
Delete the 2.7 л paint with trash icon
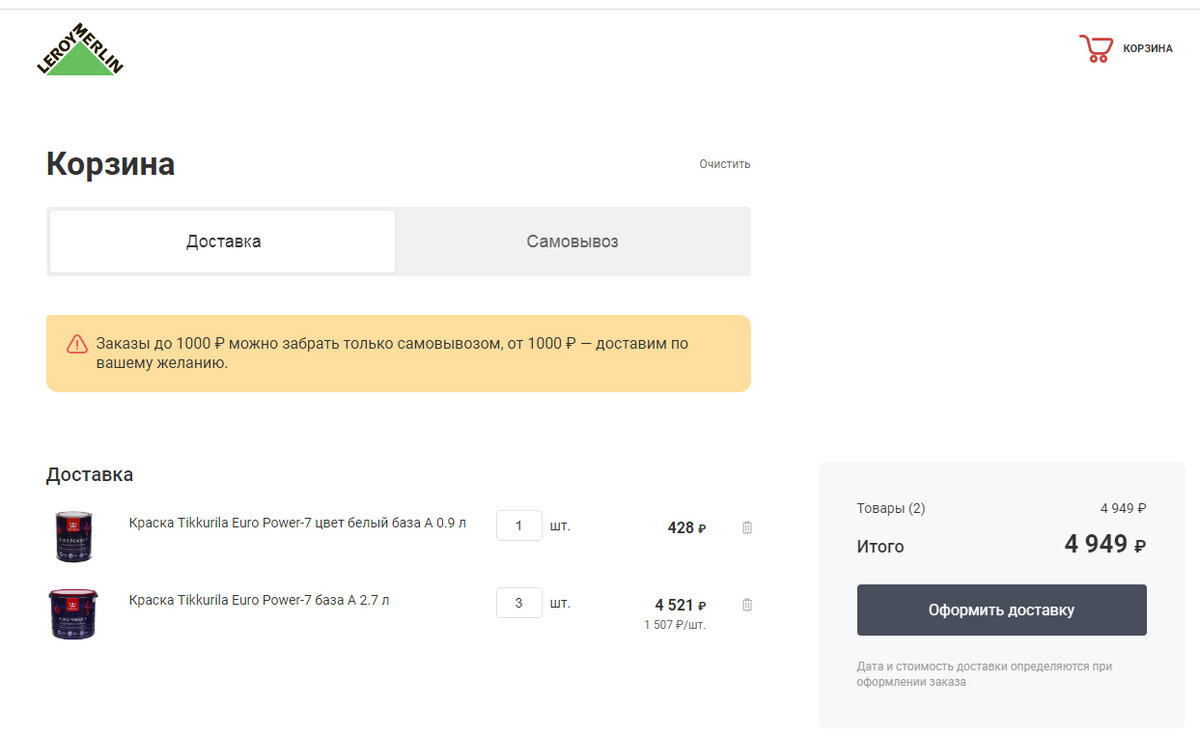pos(747,604)
